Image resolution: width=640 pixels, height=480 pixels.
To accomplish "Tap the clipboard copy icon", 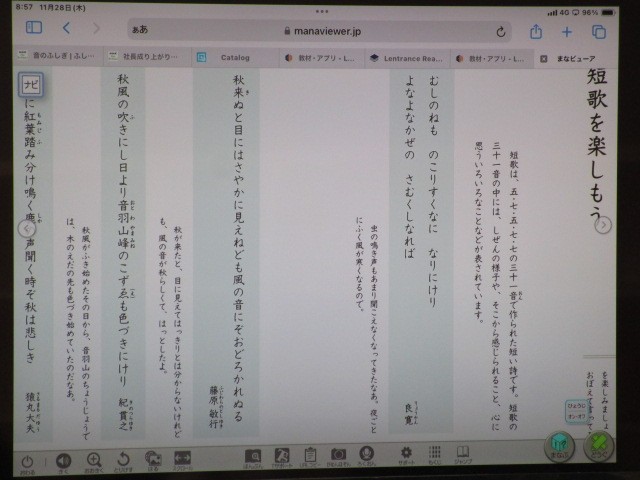I will coord(310,456).
